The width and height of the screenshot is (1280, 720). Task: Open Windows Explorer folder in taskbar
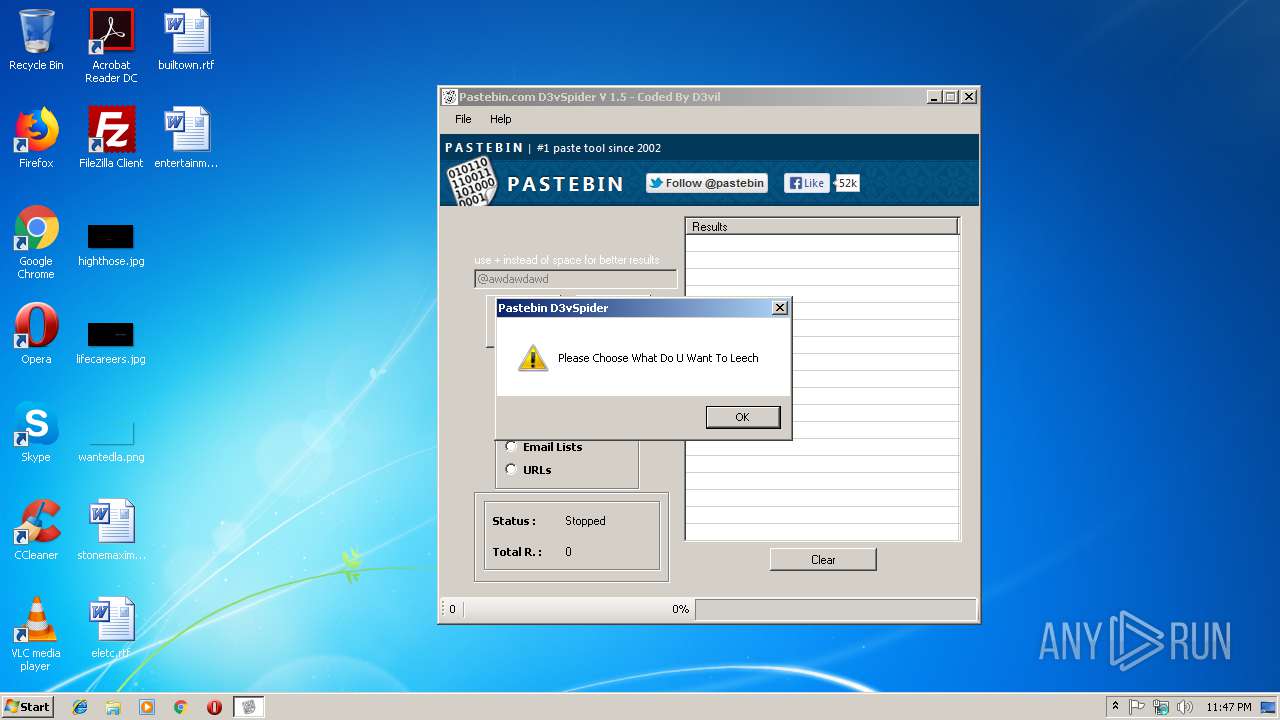pyautogui.click(x=113, y=707)
